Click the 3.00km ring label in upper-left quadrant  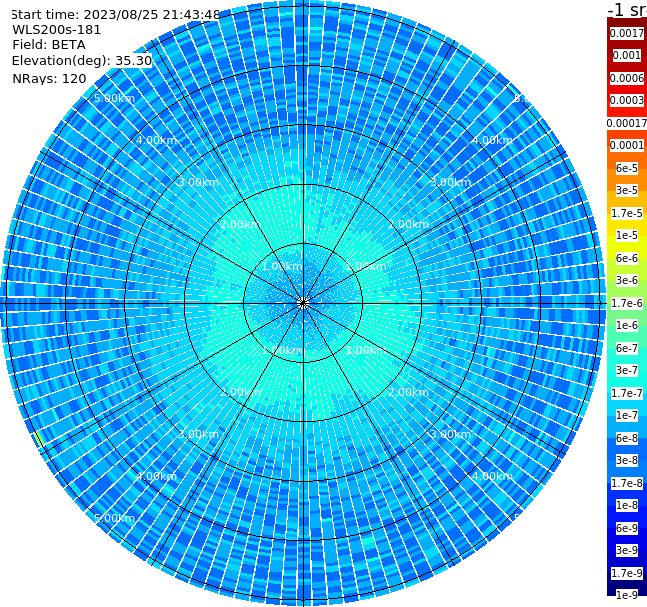198,182
